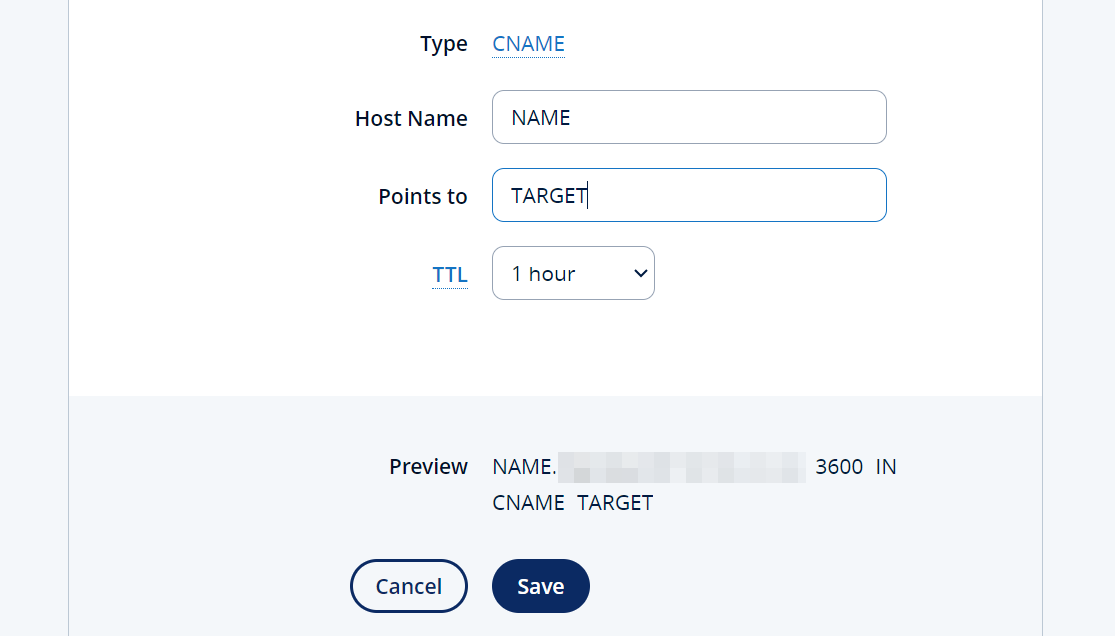Click the chevron arrow on the TTL dropdown

(x=641, y=273)
